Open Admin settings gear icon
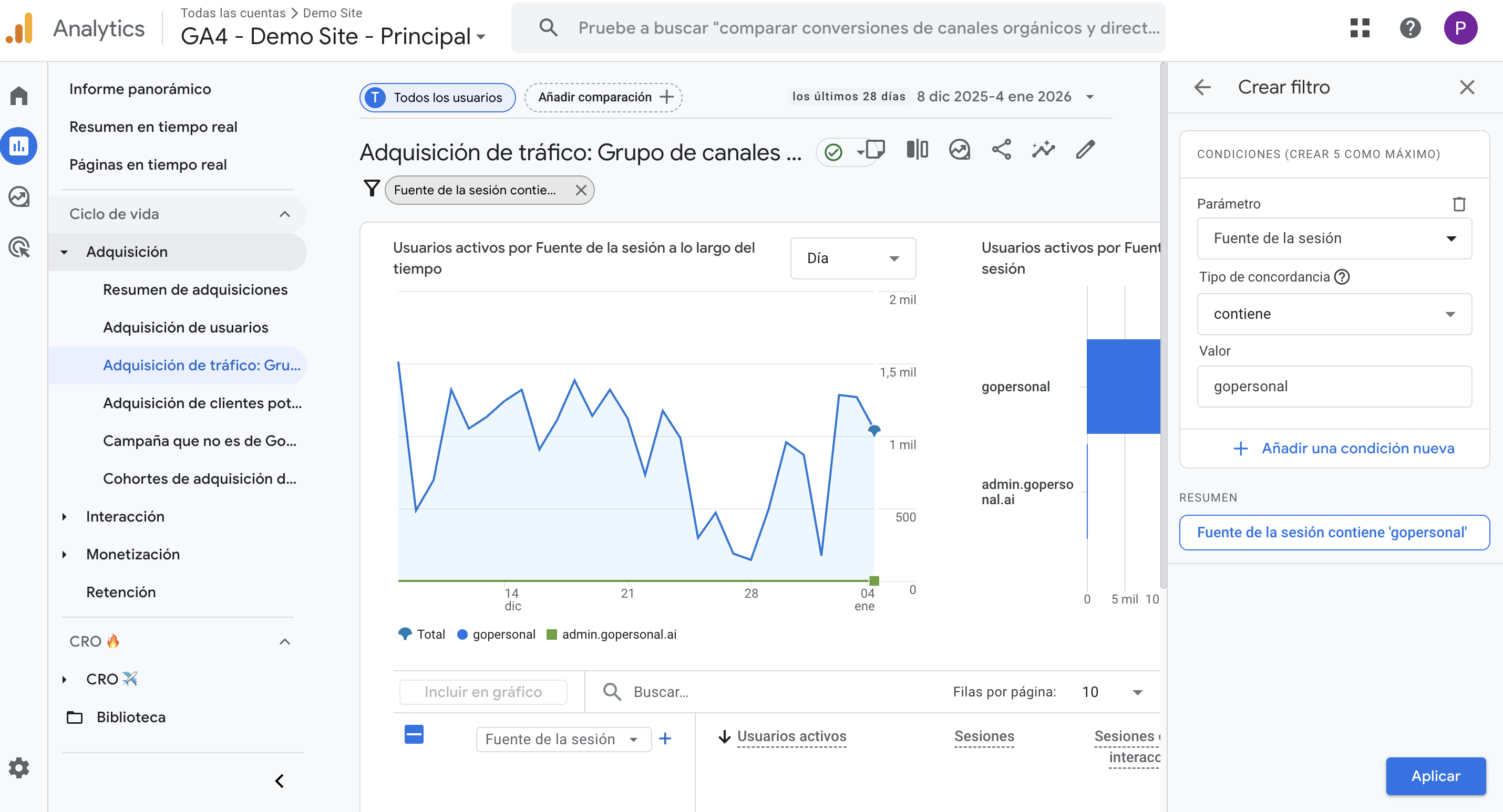 19,768
